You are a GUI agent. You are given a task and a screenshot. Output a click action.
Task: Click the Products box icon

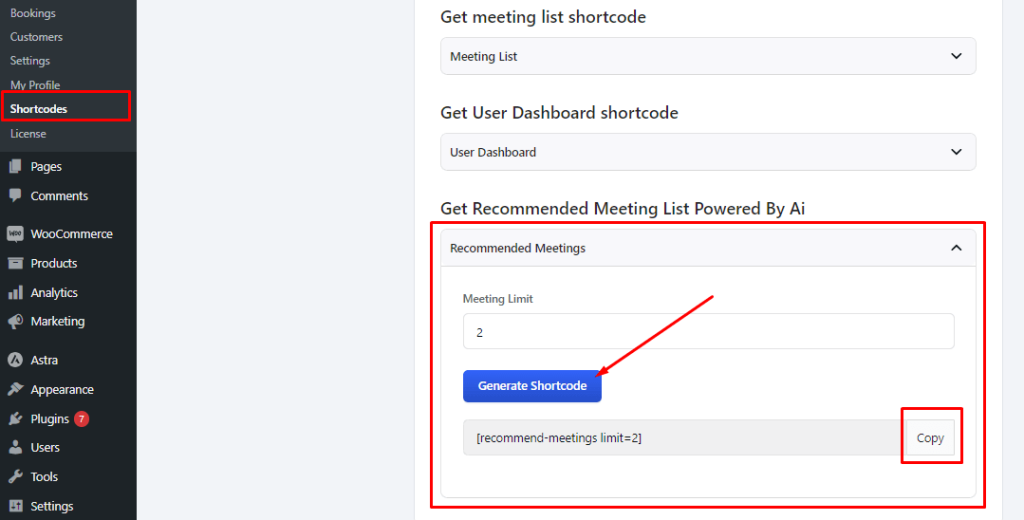15,263
